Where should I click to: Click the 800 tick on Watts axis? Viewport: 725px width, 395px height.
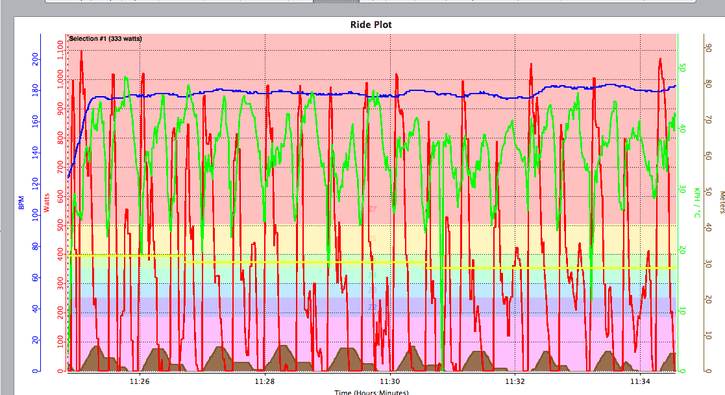pyautogui.click(x=60, y=137)
